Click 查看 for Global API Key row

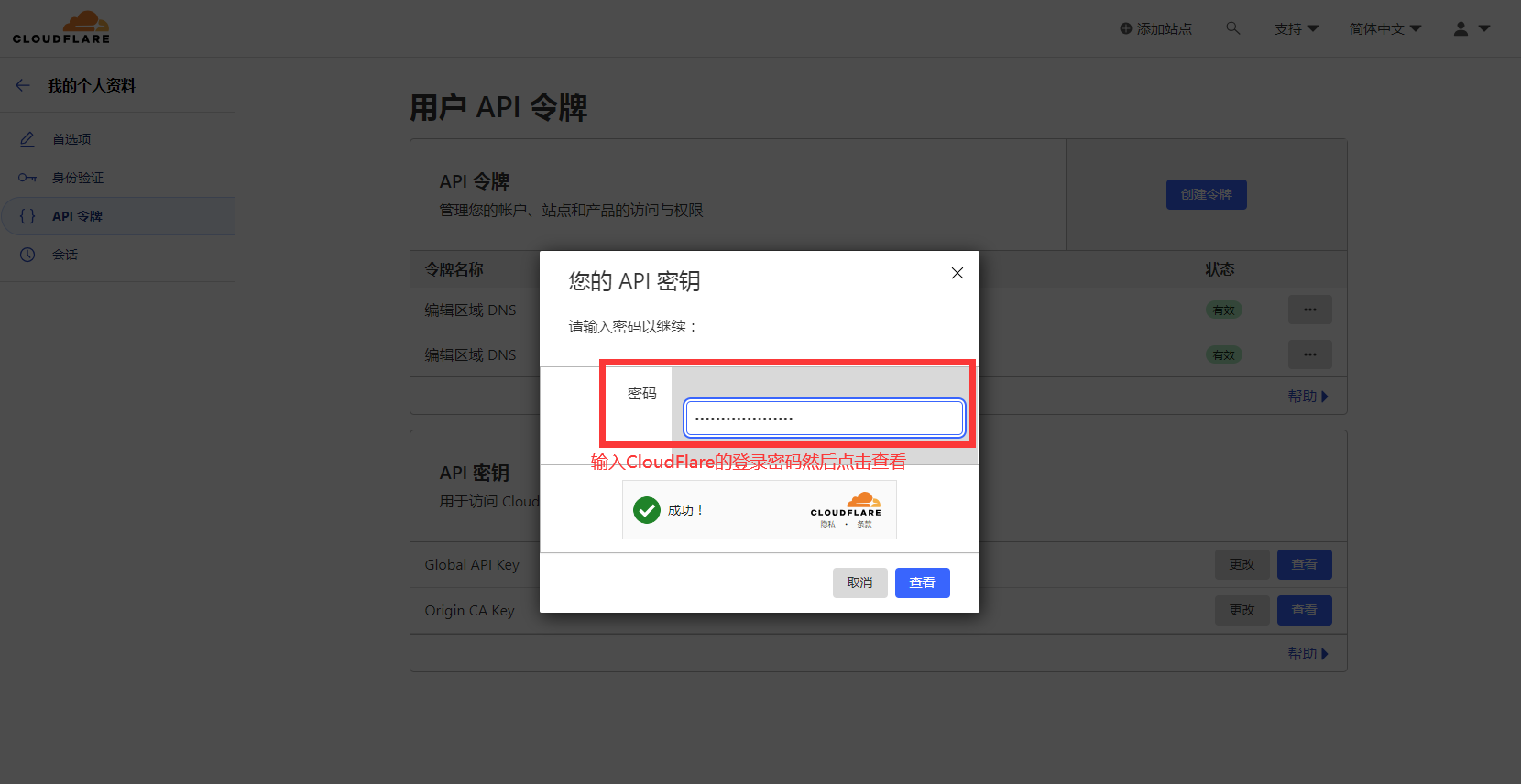click(x=1304, y=564)
